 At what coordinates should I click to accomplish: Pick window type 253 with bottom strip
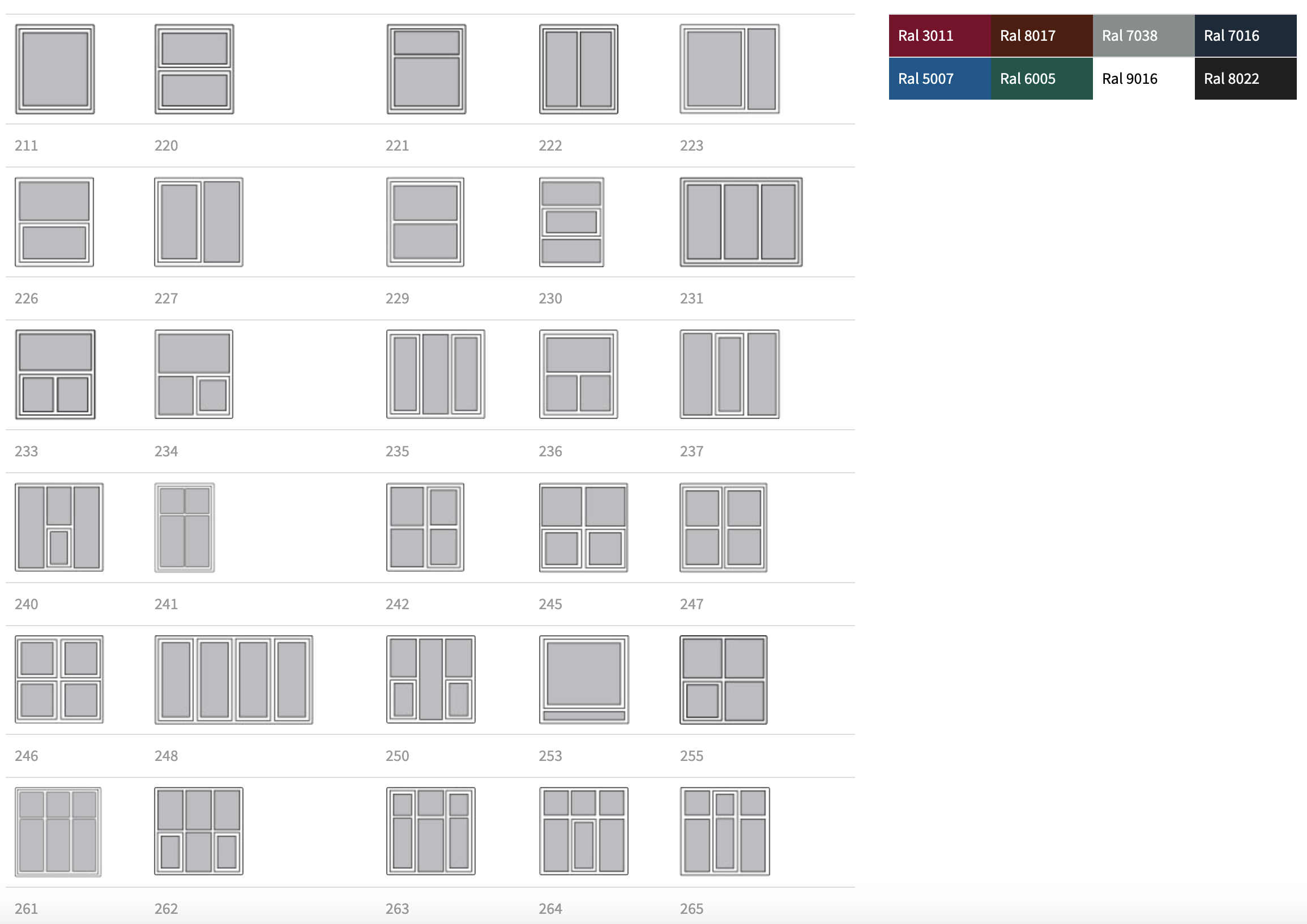pyautogui.click(x=583, y=679)
